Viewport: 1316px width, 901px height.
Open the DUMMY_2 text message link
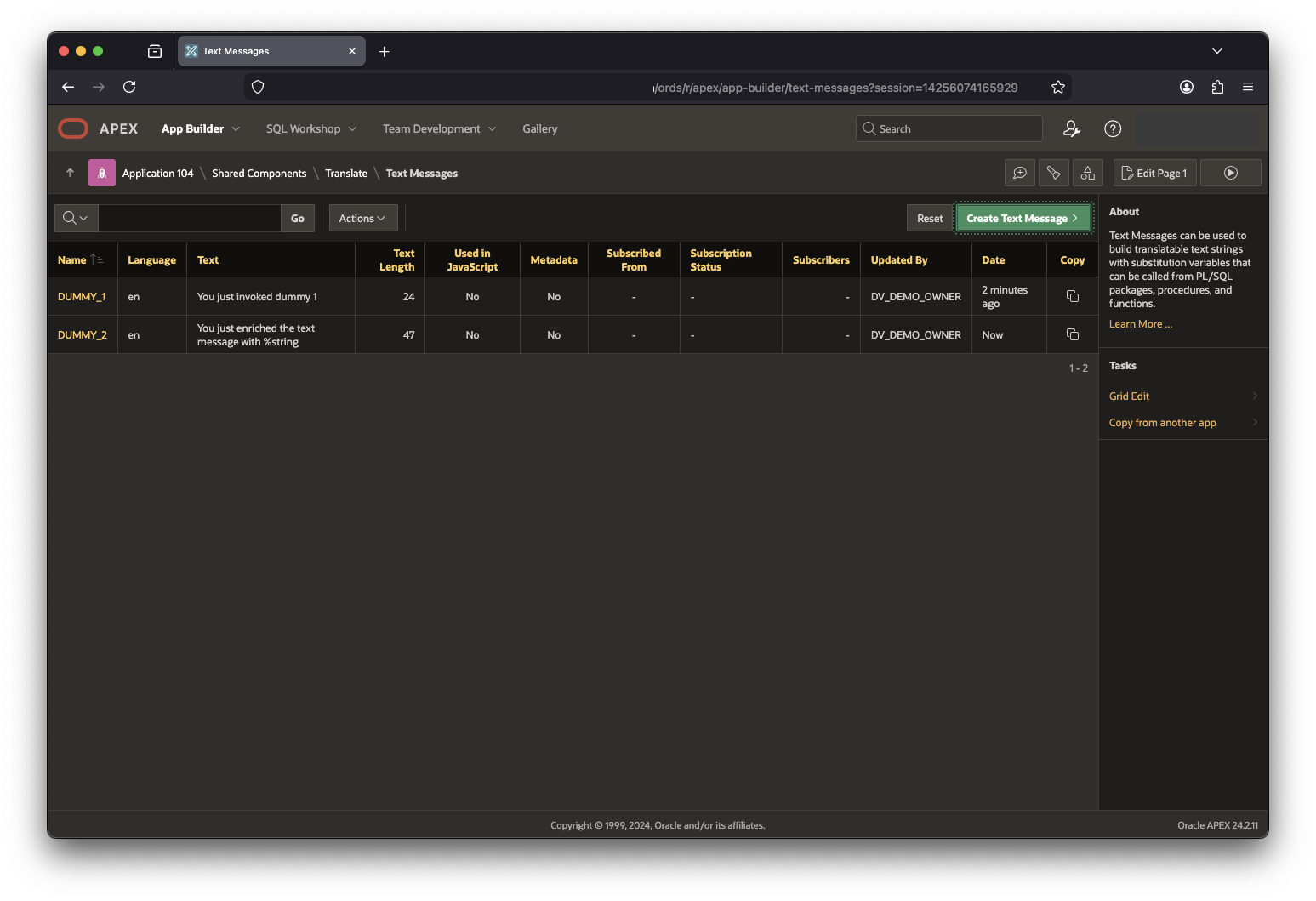tap(83, 334)
